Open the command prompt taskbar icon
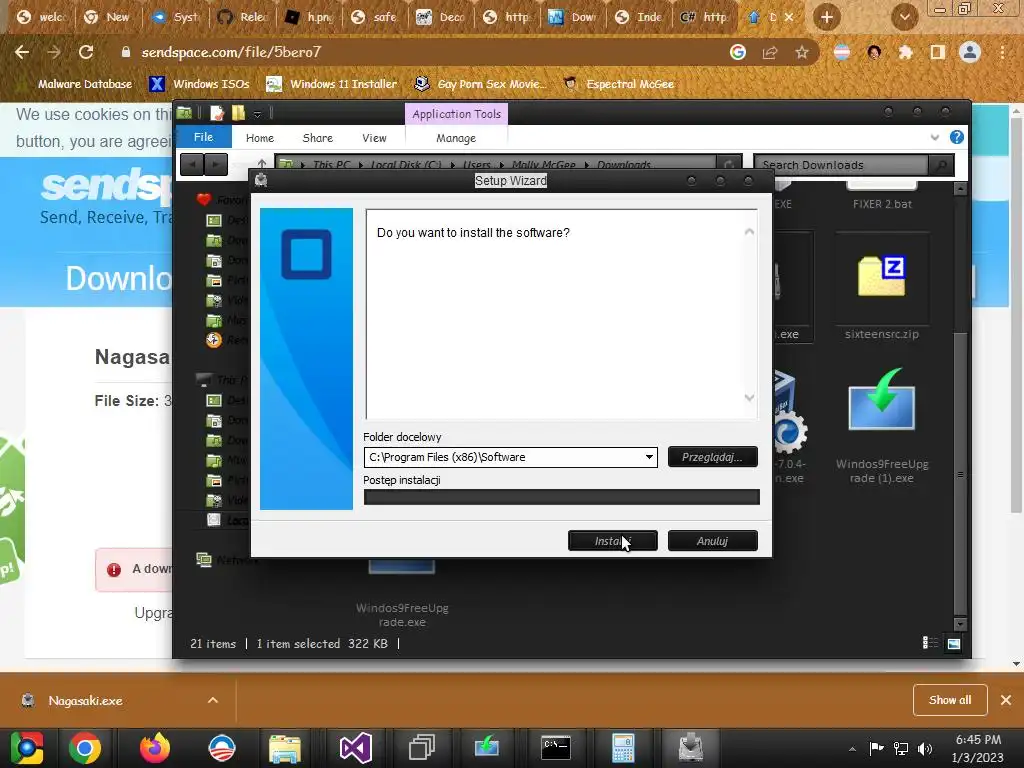This screenshot has height=768, width=1024. pos(556,748)
